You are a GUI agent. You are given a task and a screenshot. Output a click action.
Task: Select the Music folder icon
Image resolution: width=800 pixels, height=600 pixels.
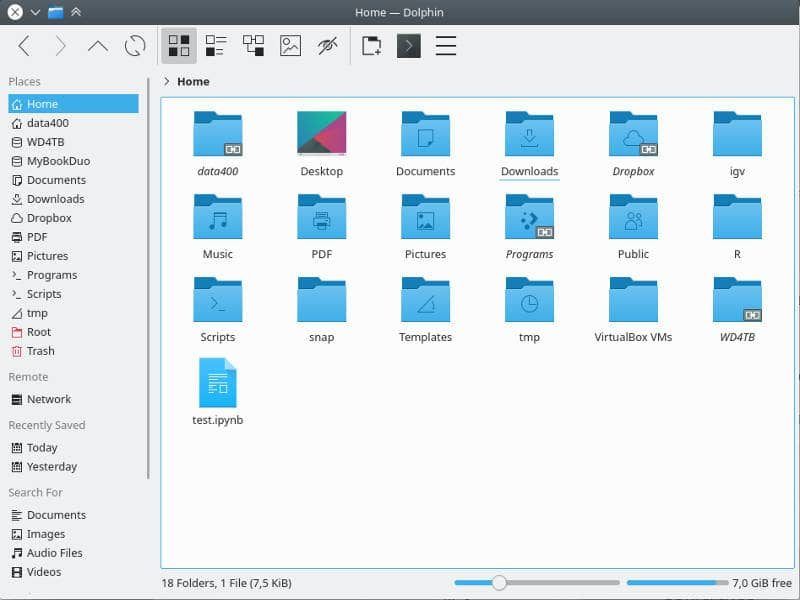[218, 217]
